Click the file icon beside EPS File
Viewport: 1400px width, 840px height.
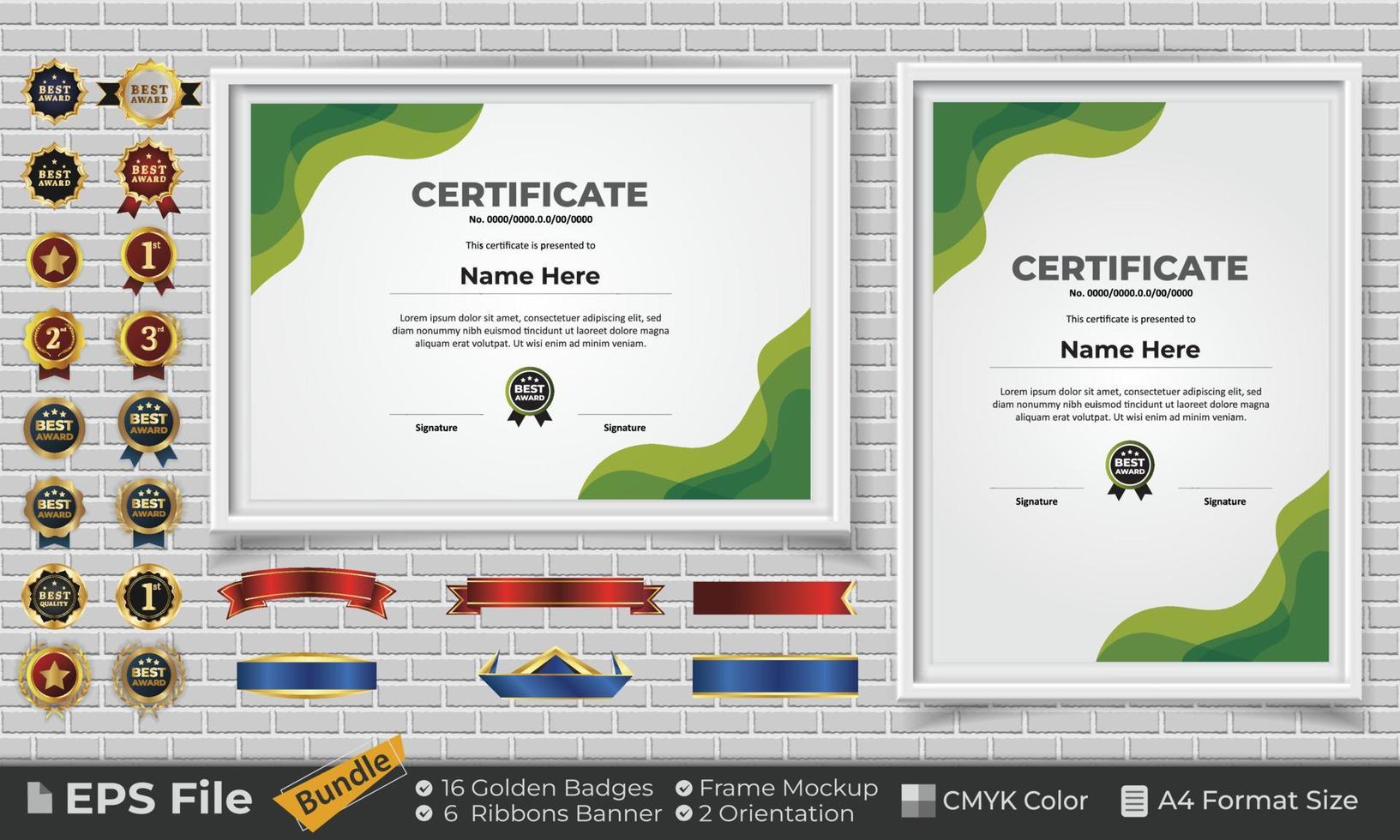pyautogui.click(x=39, y=797)
